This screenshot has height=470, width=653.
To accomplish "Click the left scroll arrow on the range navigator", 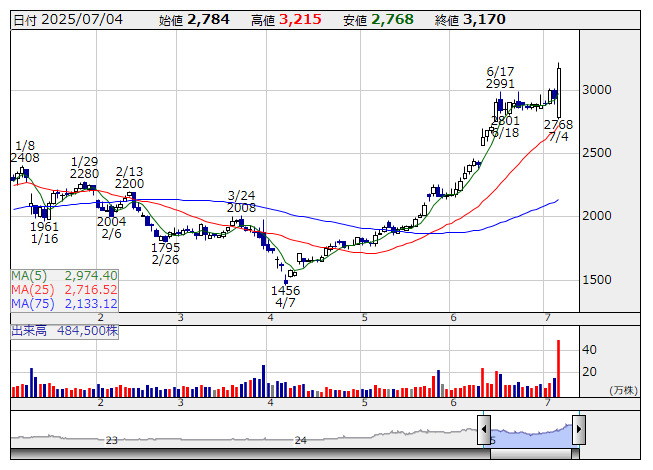I will pyautogui.click(x=484, y=429).
